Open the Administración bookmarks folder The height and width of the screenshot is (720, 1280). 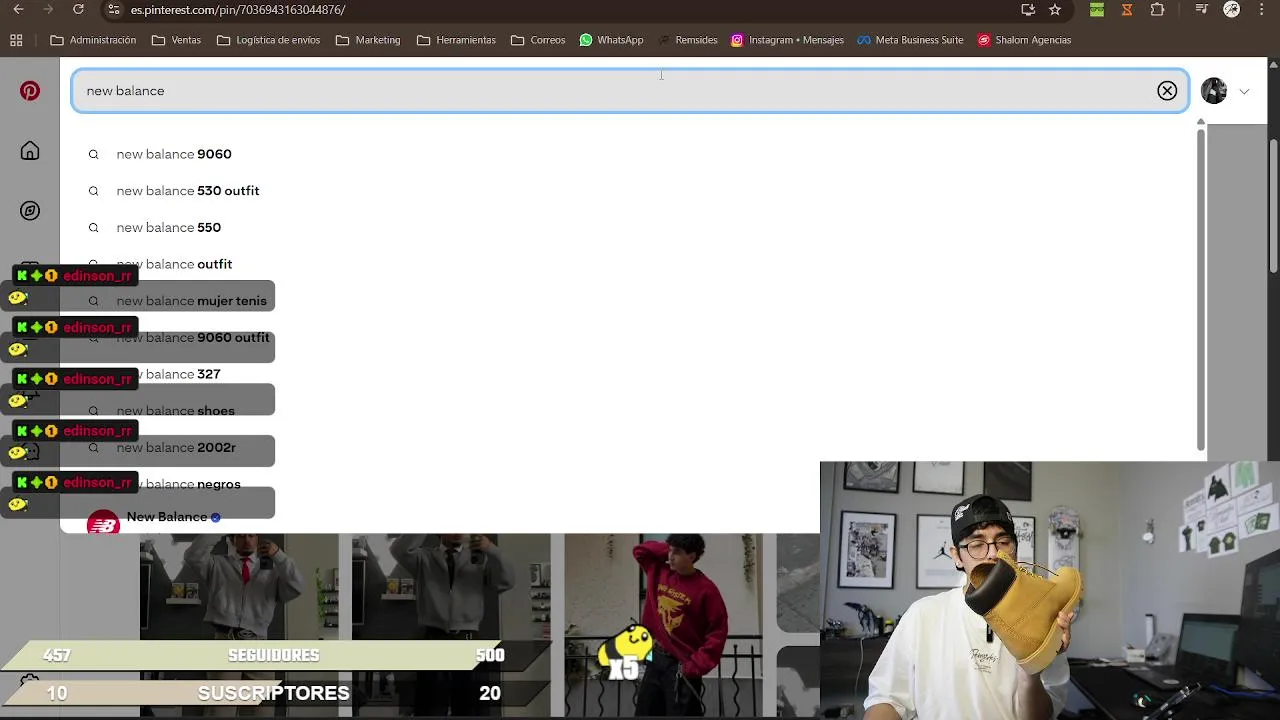click(93, 40)
